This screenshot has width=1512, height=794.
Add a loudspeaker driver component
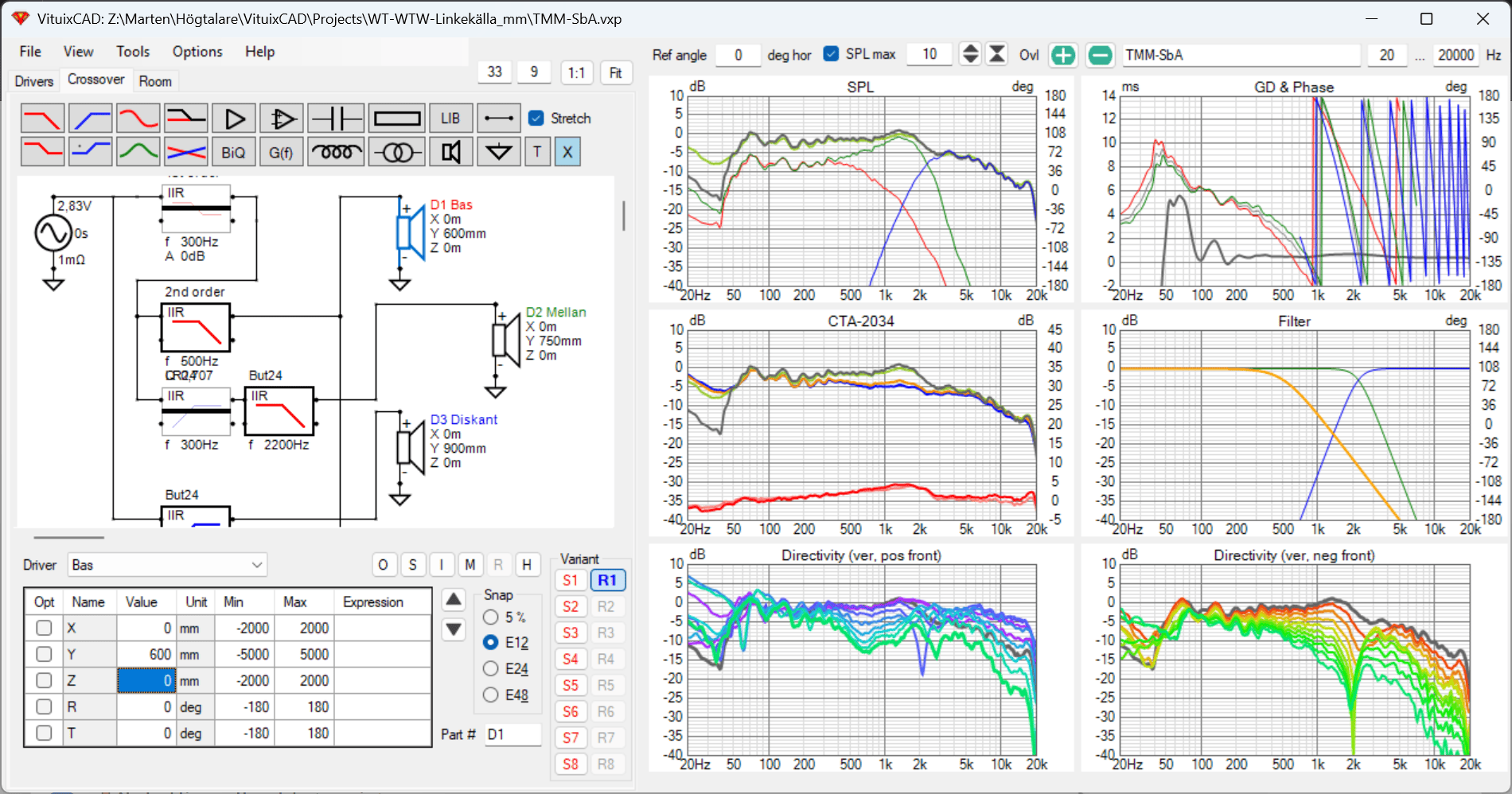click(x=451, y=152)
